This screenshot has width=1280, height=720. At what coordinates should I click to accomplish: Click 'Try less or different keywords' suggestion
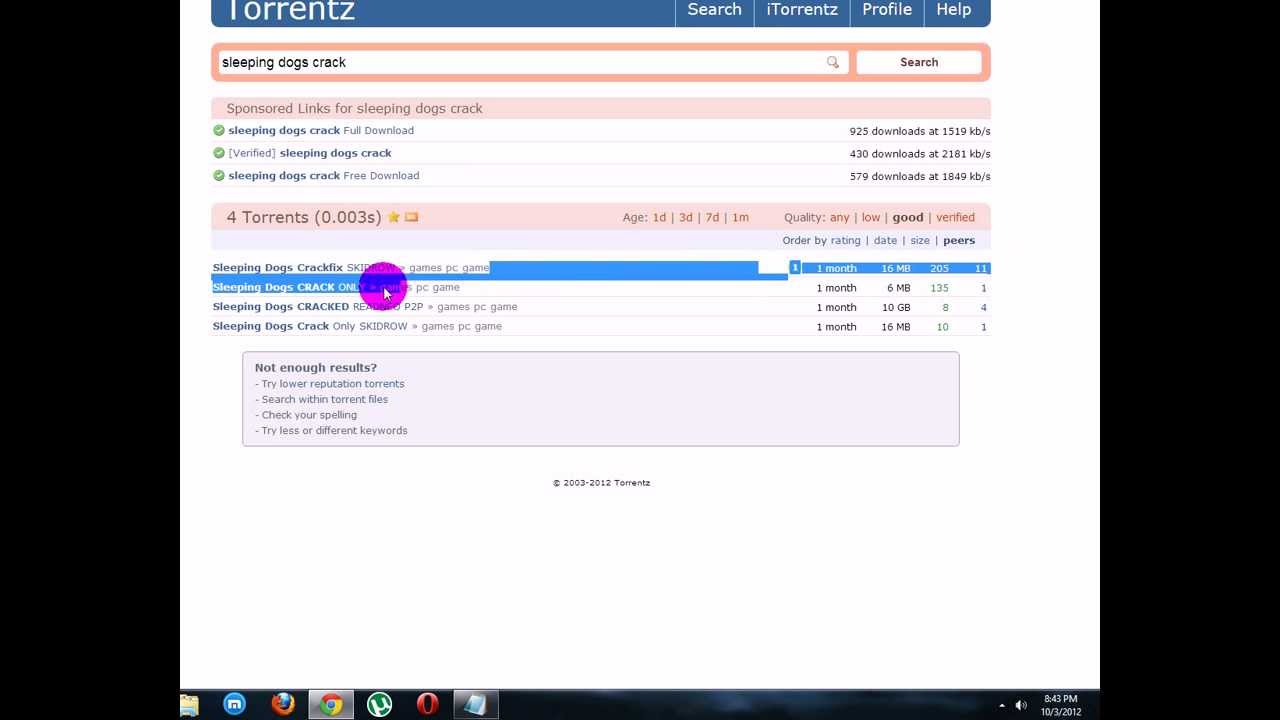click(x=334, y=431)
